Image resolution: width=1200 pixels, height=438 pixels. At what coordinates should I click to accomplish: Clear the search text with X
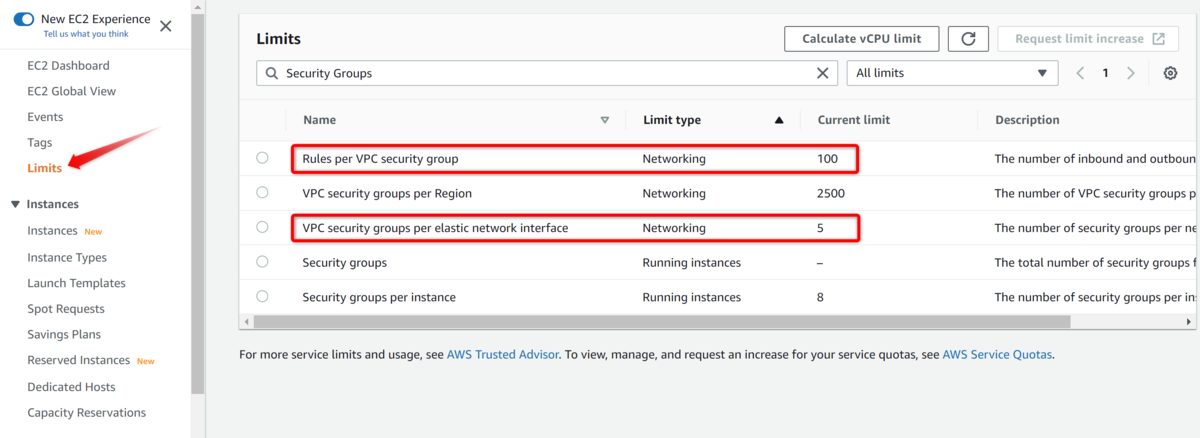(823, 73)
